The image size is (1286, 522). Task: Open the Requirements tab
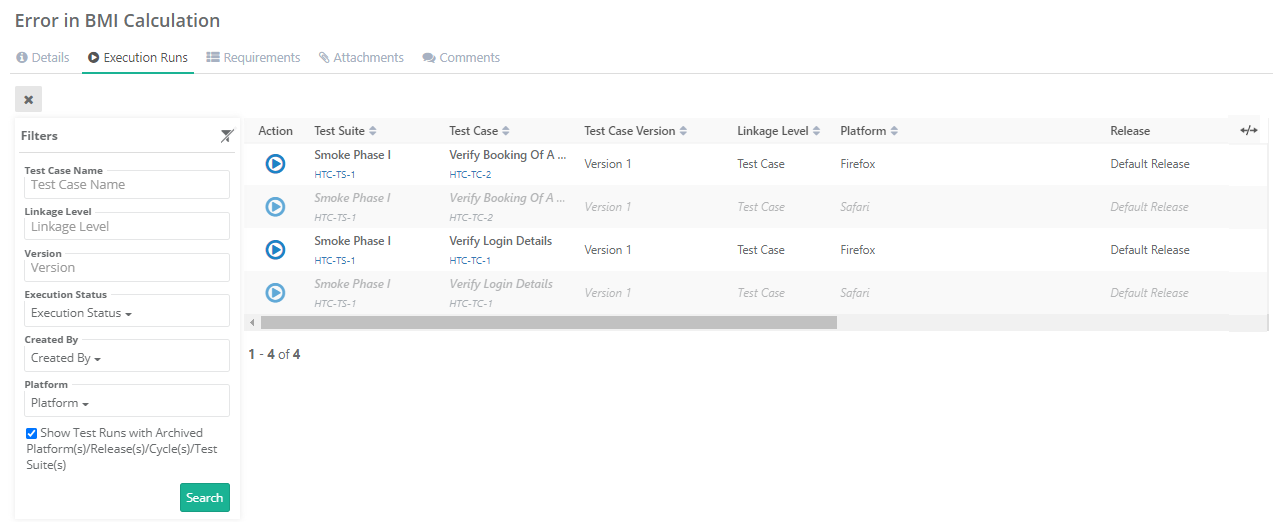pyautogui.click(x=253, y=58)
